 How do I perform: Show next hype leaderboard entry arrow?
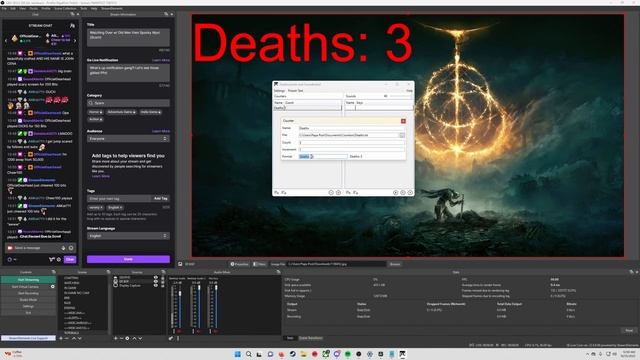(x=75, y=40)
